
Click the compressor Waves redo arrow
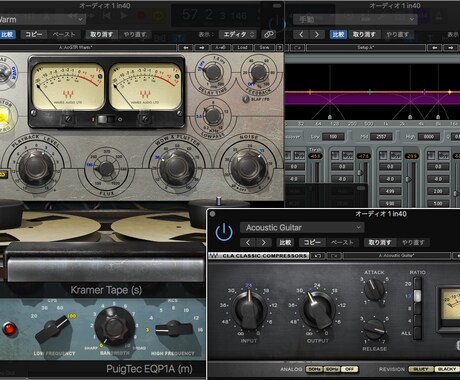click(334, 256)
